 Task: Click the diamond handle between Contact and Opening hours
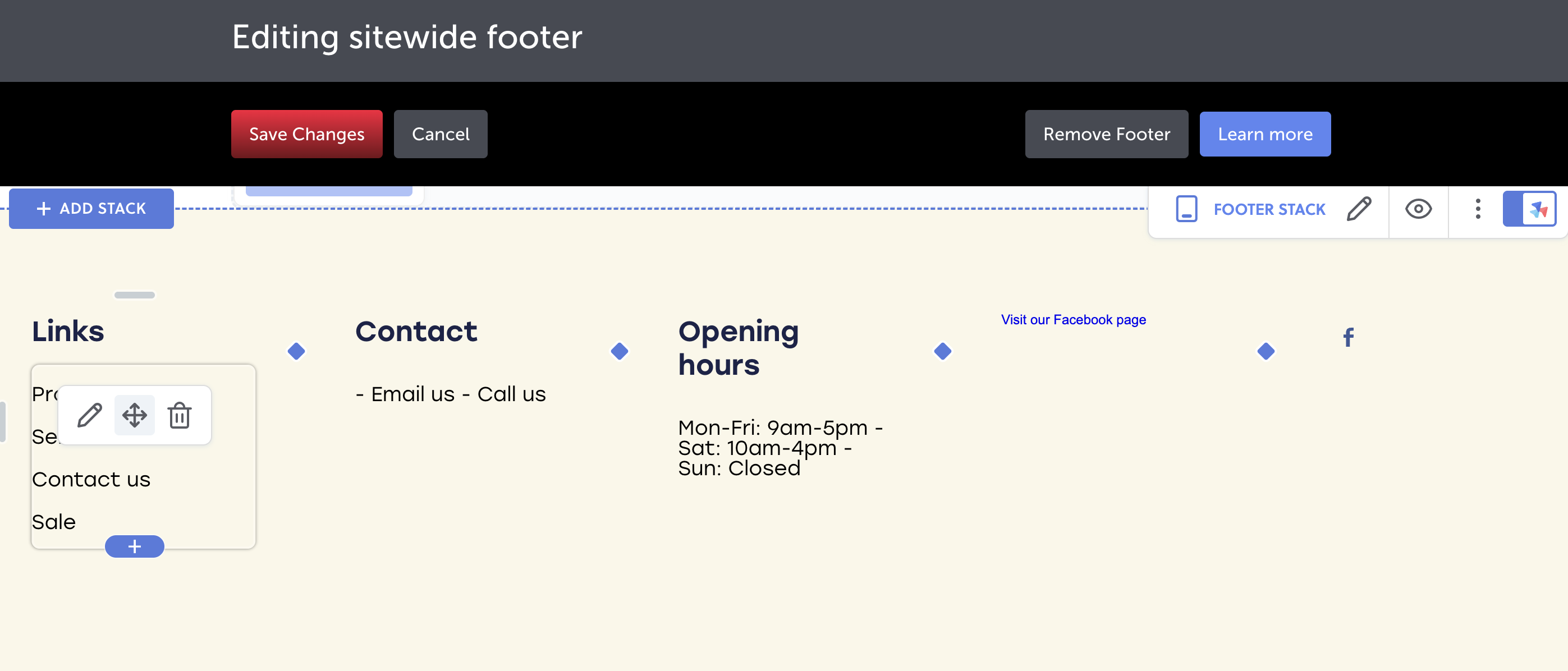coord(620,351)
